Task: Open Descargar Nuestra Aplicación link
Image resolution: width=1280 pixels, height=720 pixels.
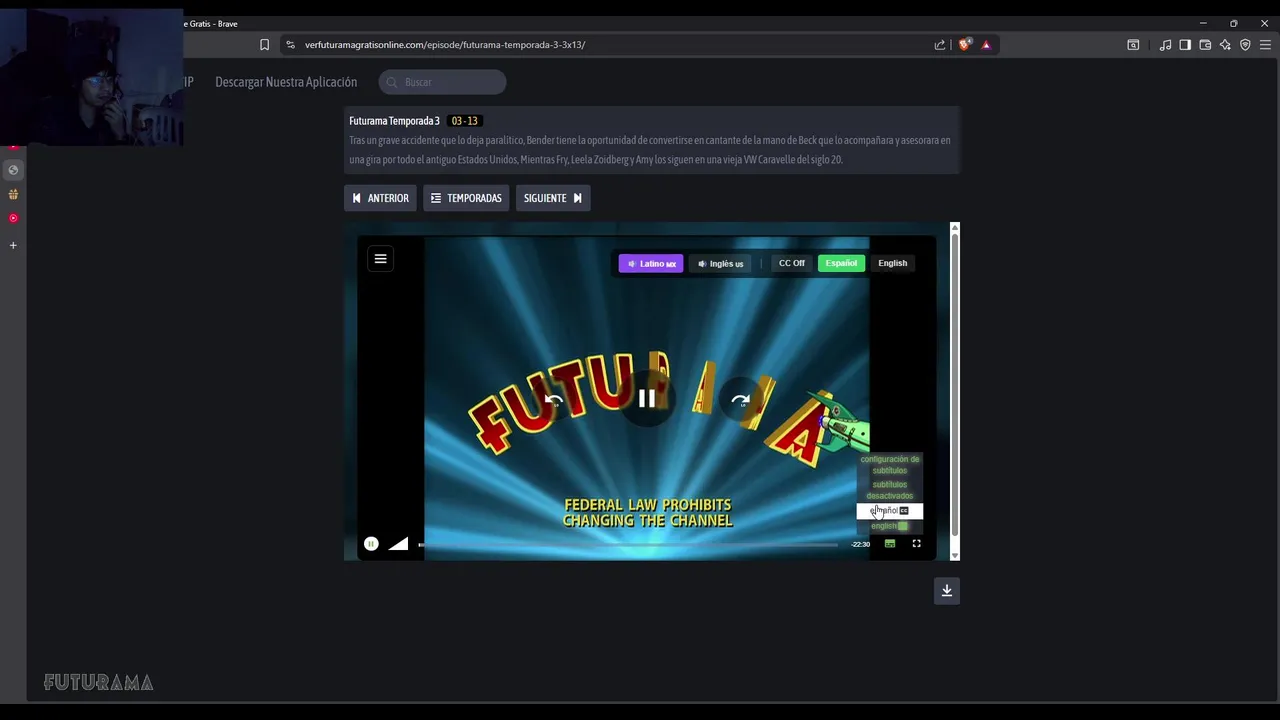Action: click(286, 82)
